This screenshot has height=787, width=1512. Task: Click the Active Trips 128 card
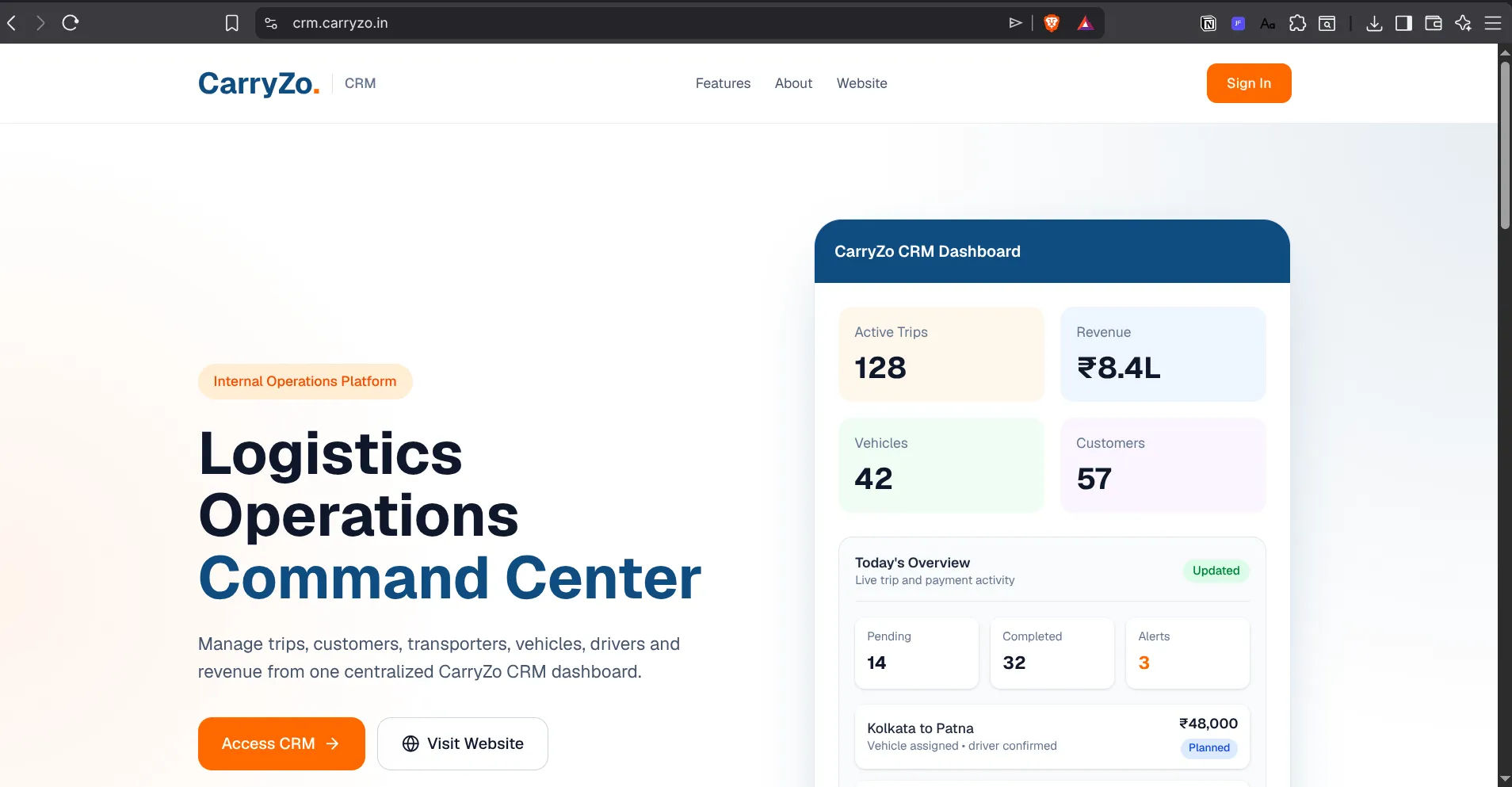click(941, 354)
